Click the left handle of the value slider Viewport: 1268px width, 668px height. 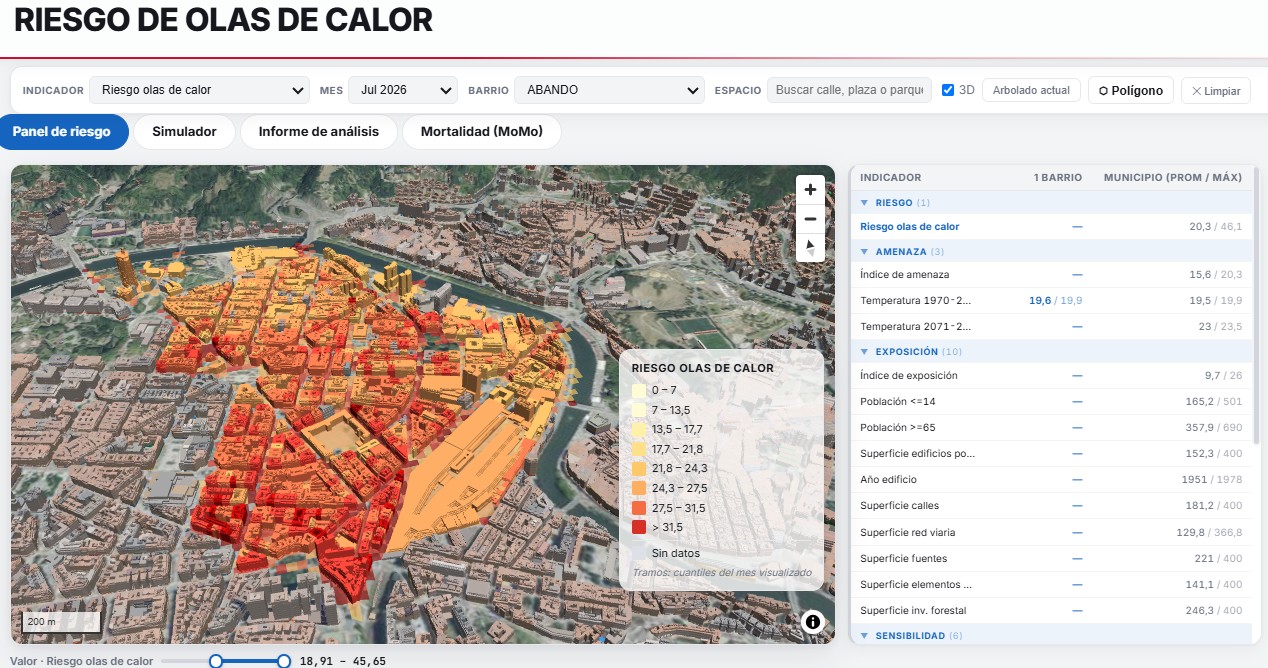[216, 661]
